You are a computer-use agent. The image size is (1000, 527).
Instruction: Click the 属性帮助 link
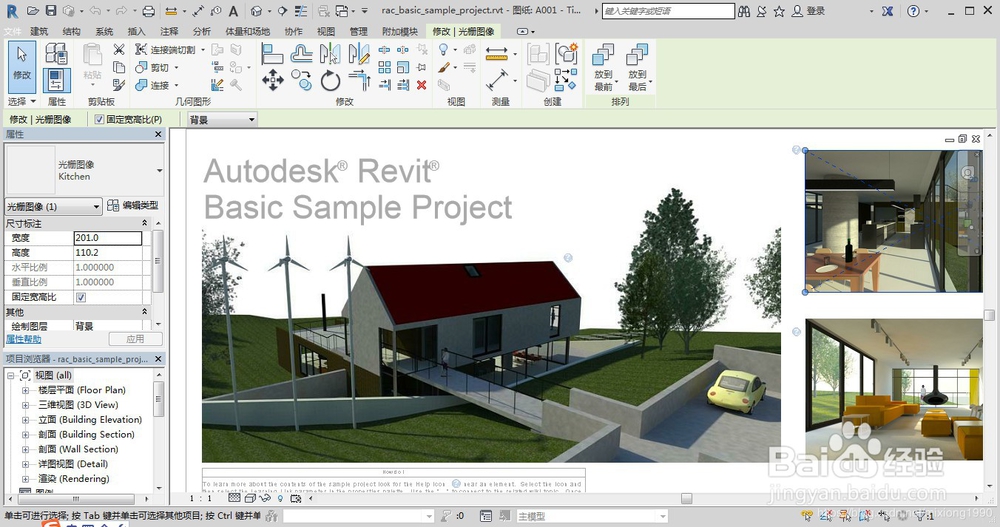point(24,339)
